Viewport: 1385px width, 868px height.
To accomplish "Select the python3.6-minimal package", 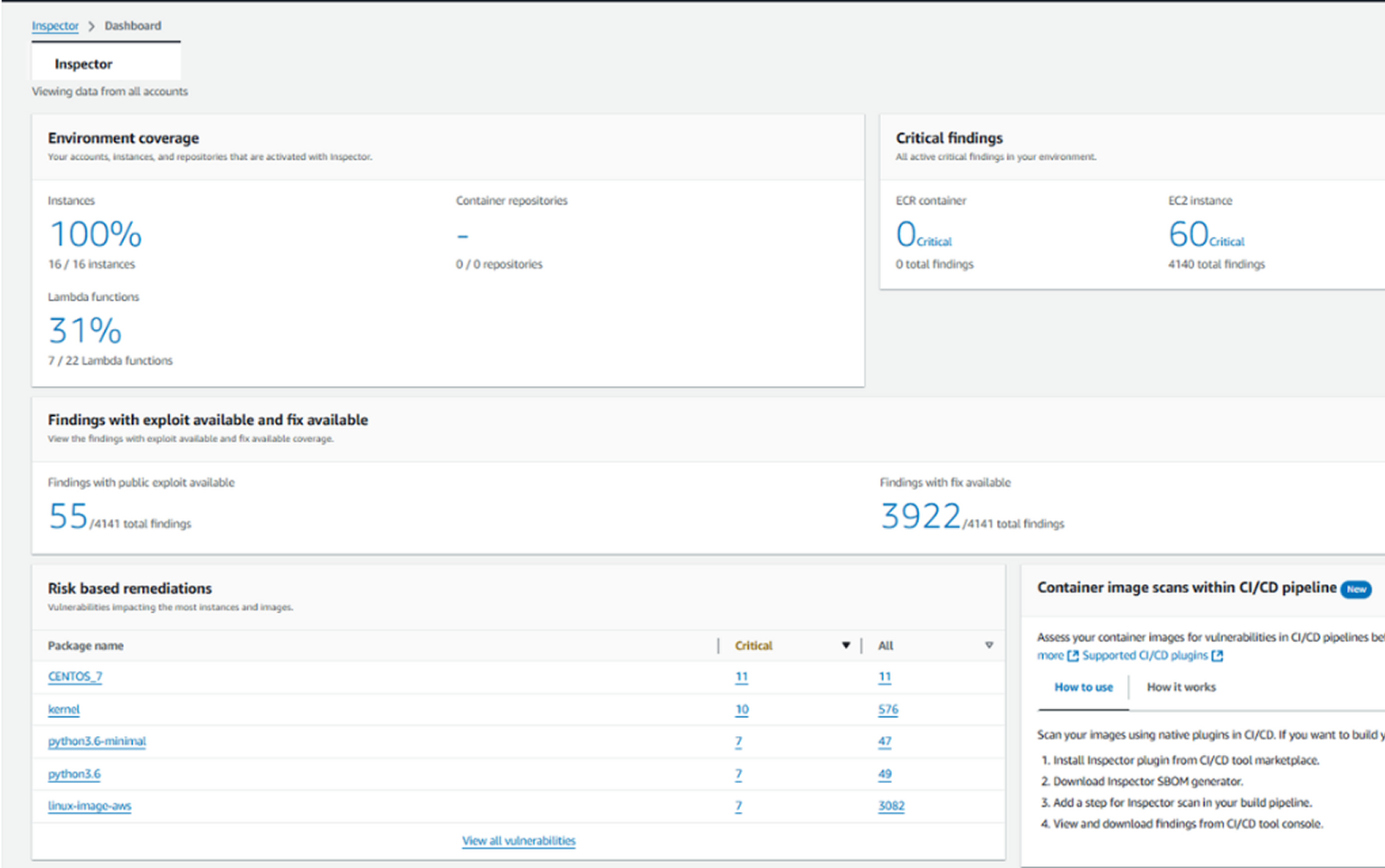I will coord(97,741).
